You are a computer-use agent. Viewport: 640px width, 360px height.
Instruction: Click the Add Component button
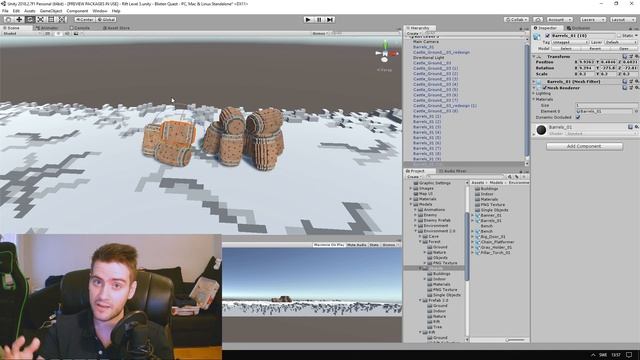click(x=584, y=146)
